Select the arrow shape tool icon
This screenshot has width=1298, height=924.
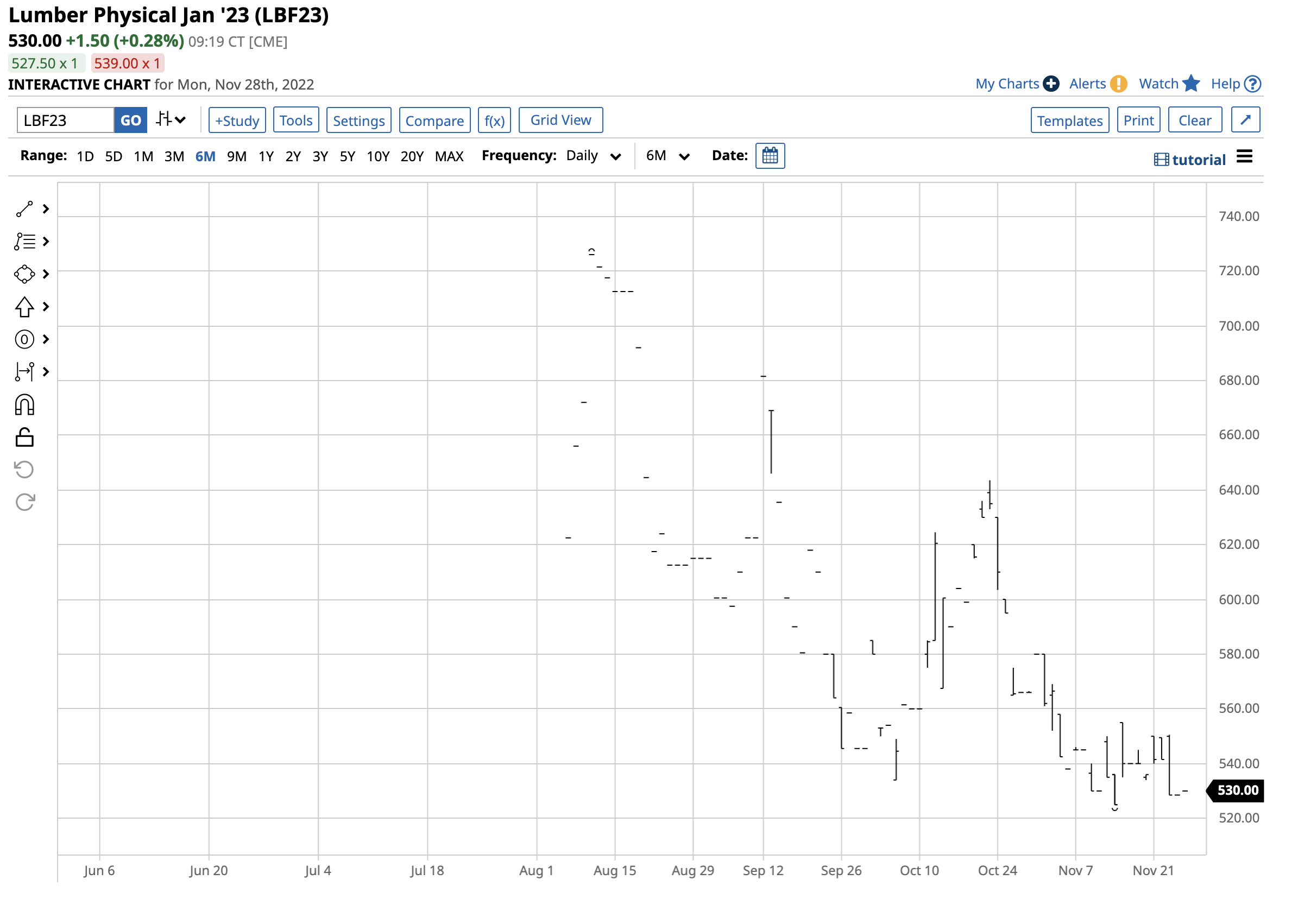coord(24,307)
